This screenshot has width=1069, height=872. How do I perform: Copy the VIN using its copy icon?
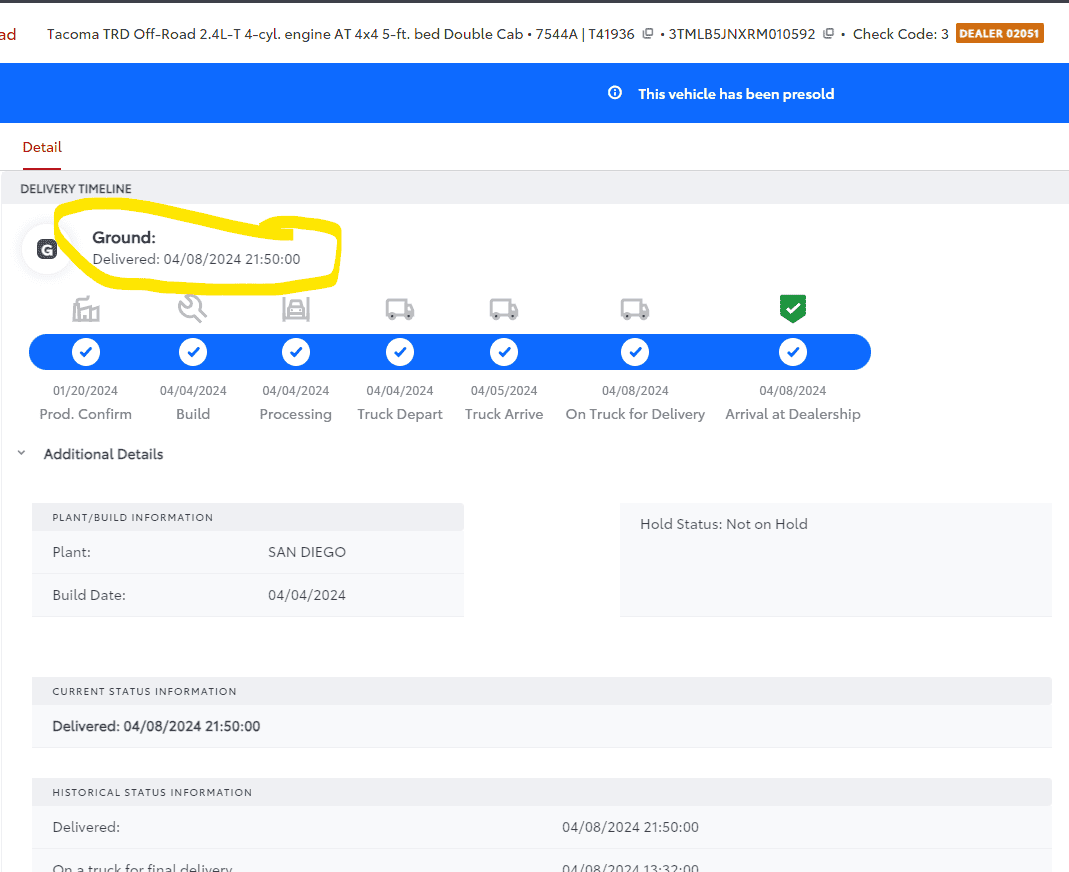click(x=828, y=34)
